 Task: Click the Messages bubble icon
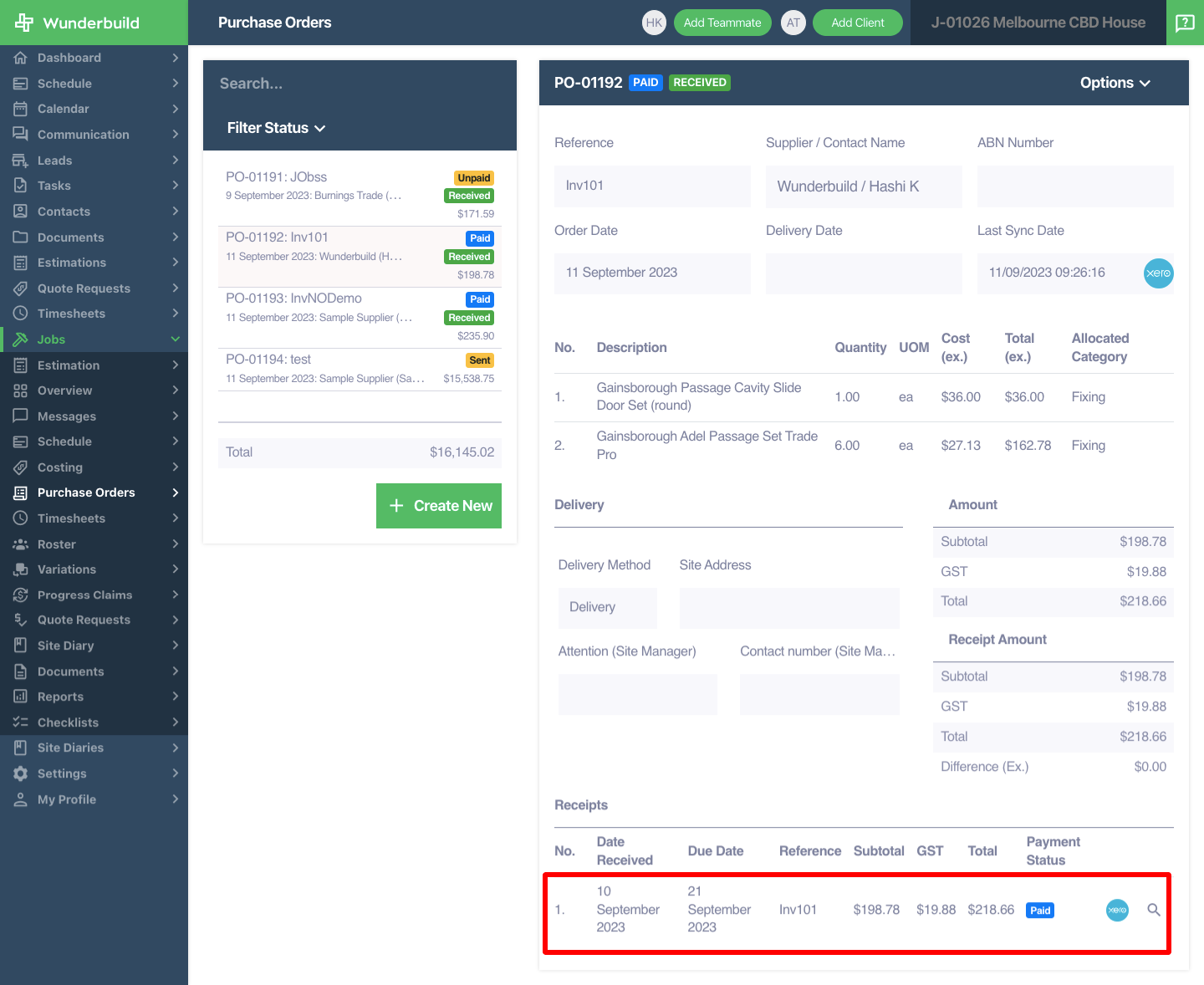[21, 416]
